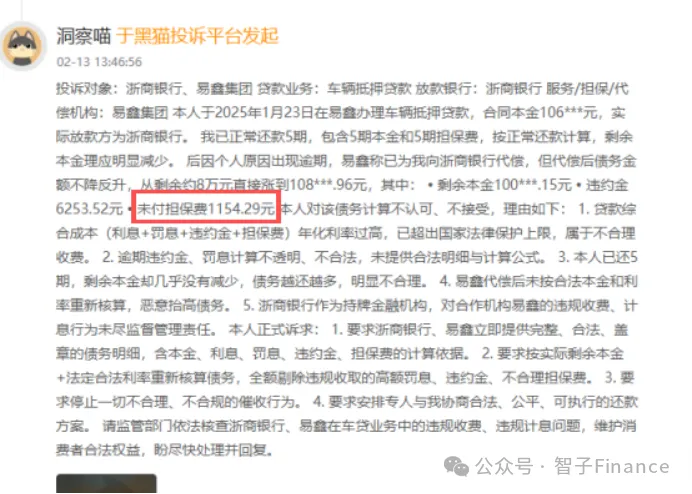Click the 剩余本金100***.15元 text
The width and height of the screenshot is (692, 494).
[x=504, y=185]
